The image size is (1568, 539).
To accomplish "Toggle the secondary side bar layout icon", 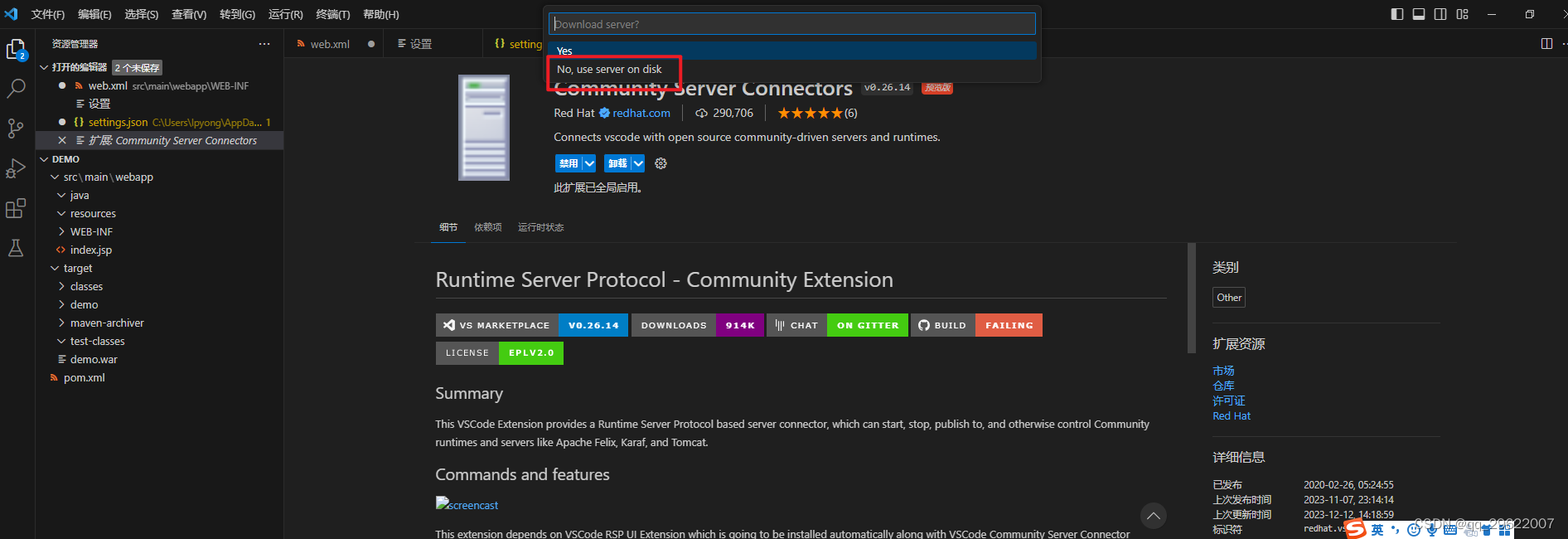I will 1440,14.
